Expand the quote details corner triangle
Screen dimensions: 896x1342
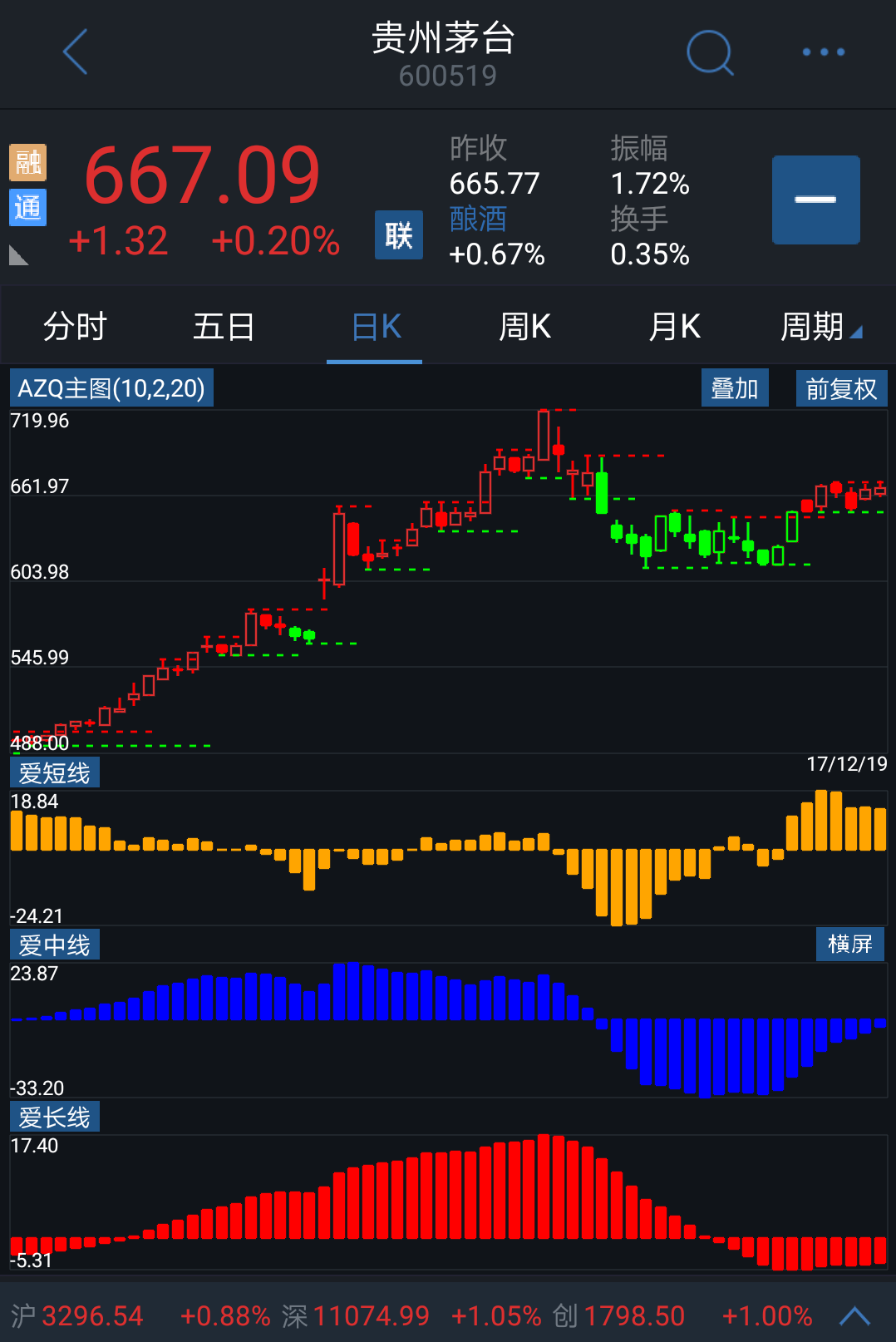coord(18,255)
